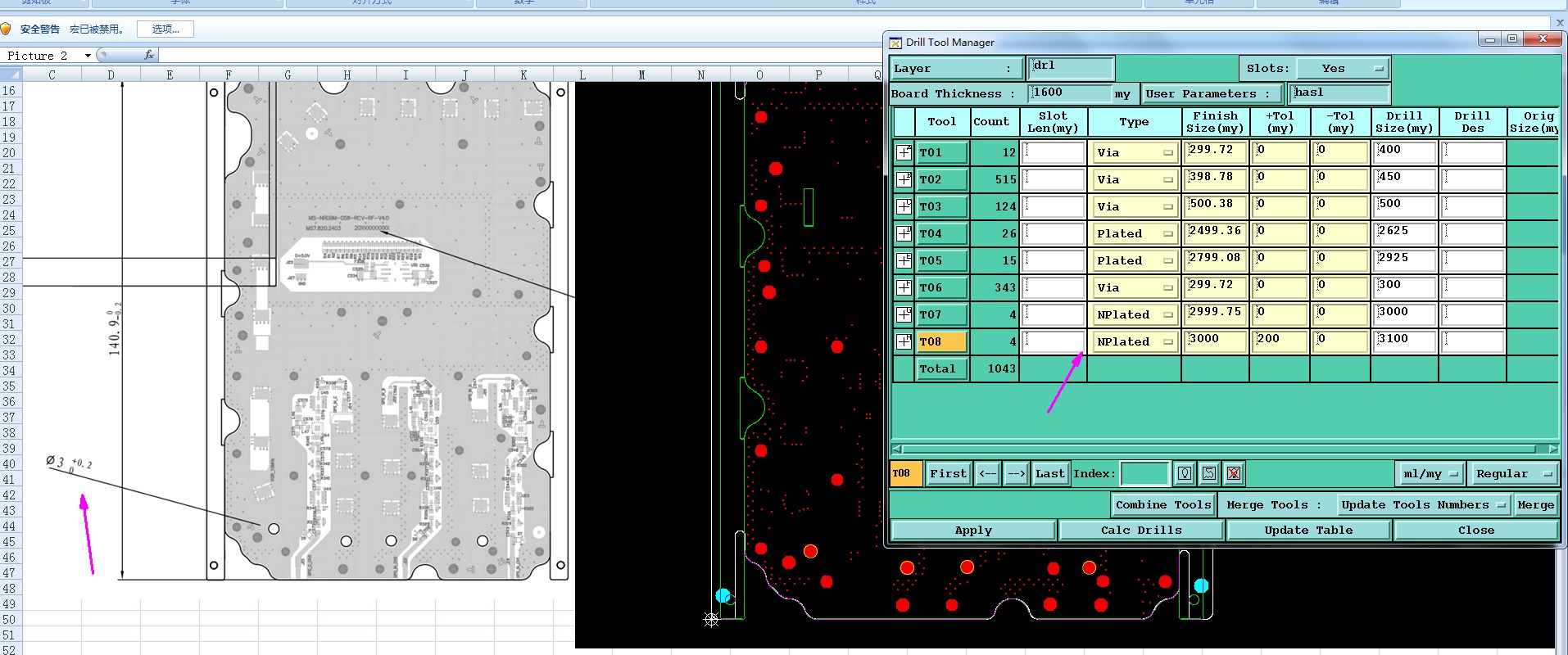This screenshot has width=1568, height=655.
Task: Expand the T04 row with its plus icon
Action: 904,233
